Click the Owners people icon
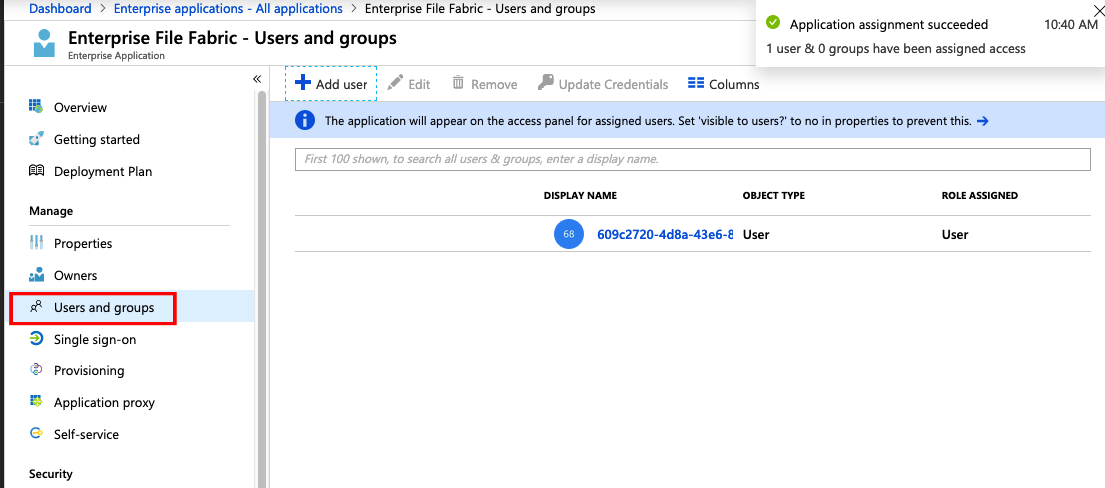 point(36,275)
